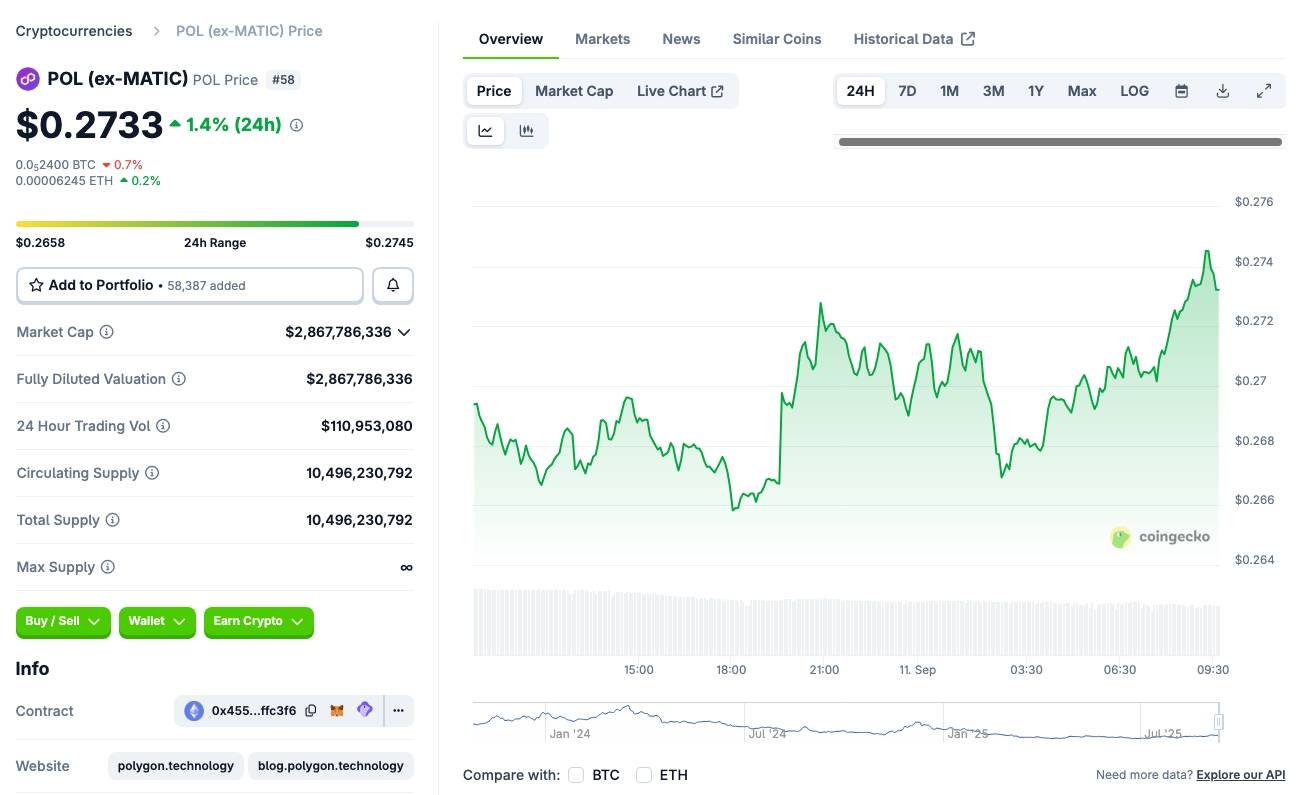Viewport: 1298px width, 795px height.
Task: Select the 1M time range
Action: [949, 91]
